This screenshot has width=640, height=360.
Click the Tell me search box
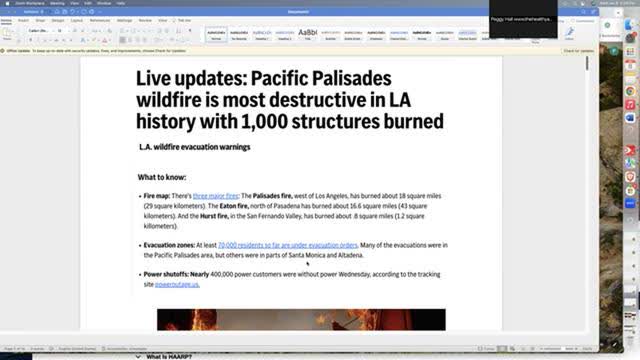pyautogui.click(x=182, y=20)
